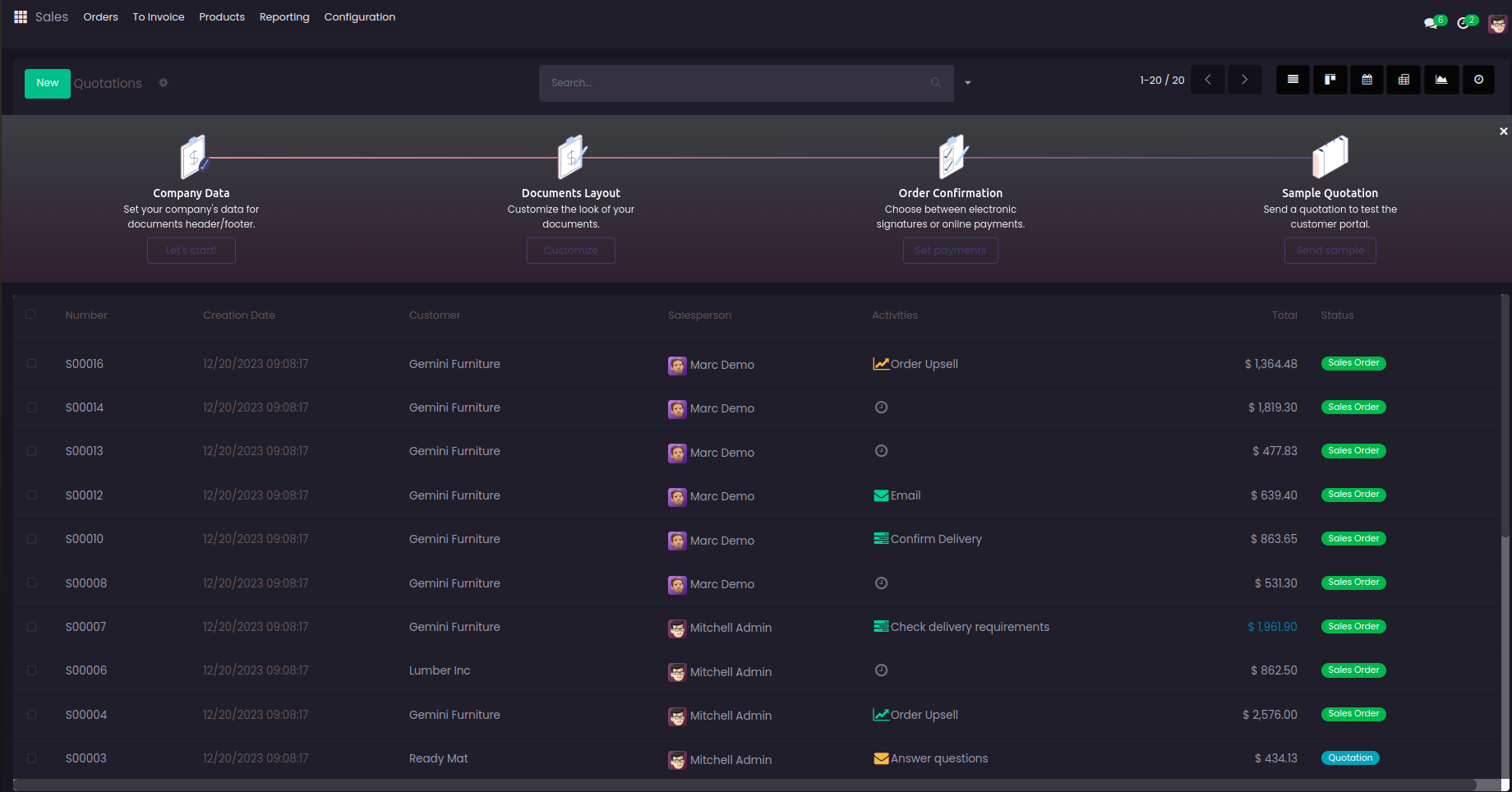Select the checkbox for order S00012
1512x792 pixels.
(31, 495)
